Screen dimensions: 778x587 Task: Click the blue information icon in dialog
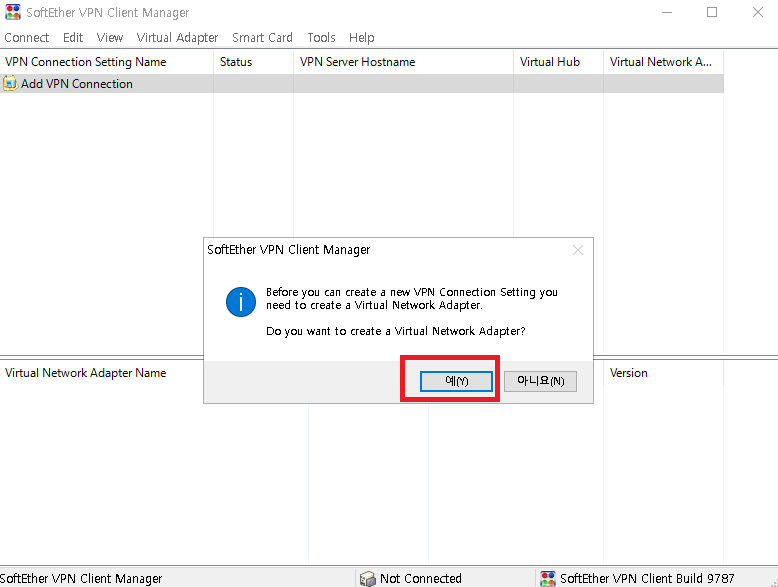point(241,302)
